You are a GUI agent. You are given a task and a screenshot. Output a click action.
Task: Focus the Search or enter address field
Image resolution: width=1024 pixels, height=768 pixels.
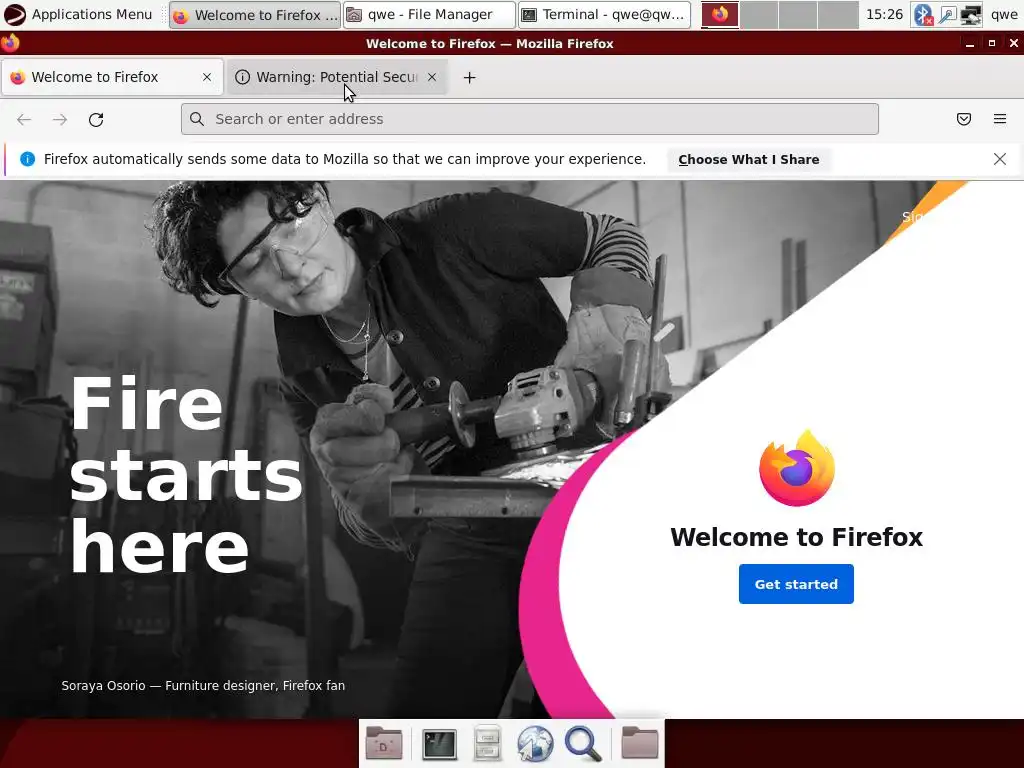tap(530, 119)
